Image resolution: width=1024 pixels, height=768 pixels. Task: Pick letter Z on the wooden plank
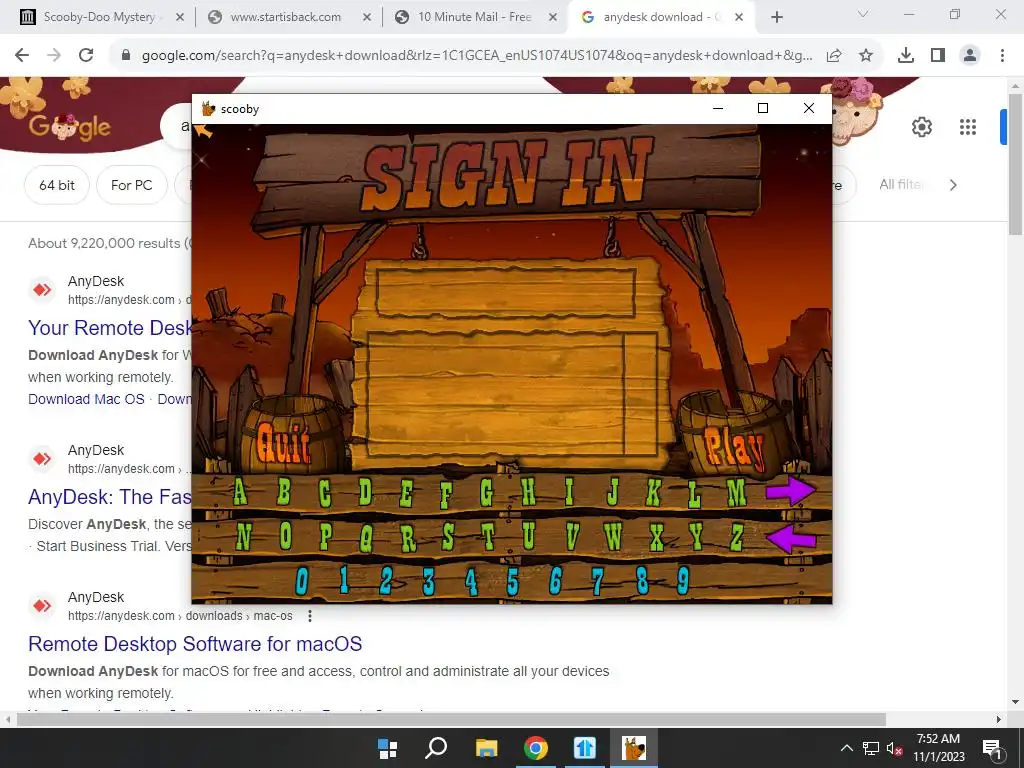tap(737, 537)
